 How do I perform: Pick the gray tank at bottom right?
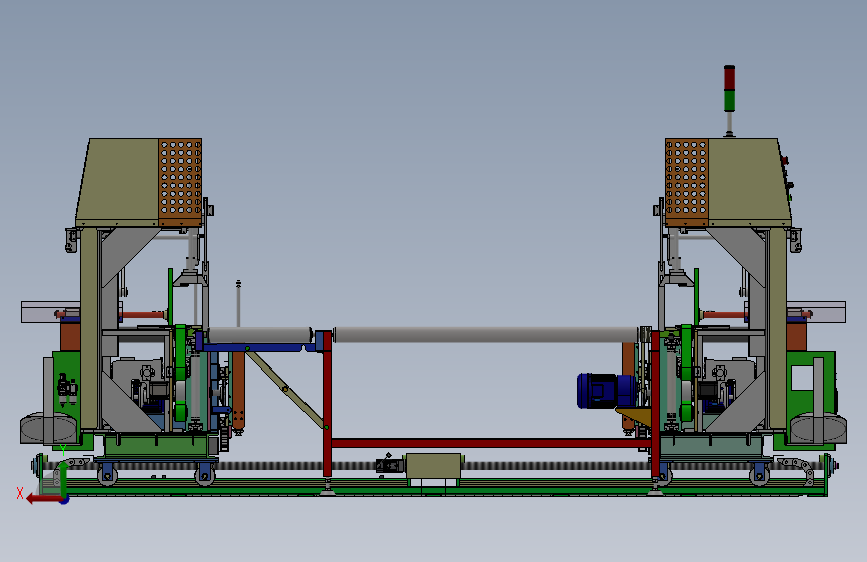(x=818, y=428)
